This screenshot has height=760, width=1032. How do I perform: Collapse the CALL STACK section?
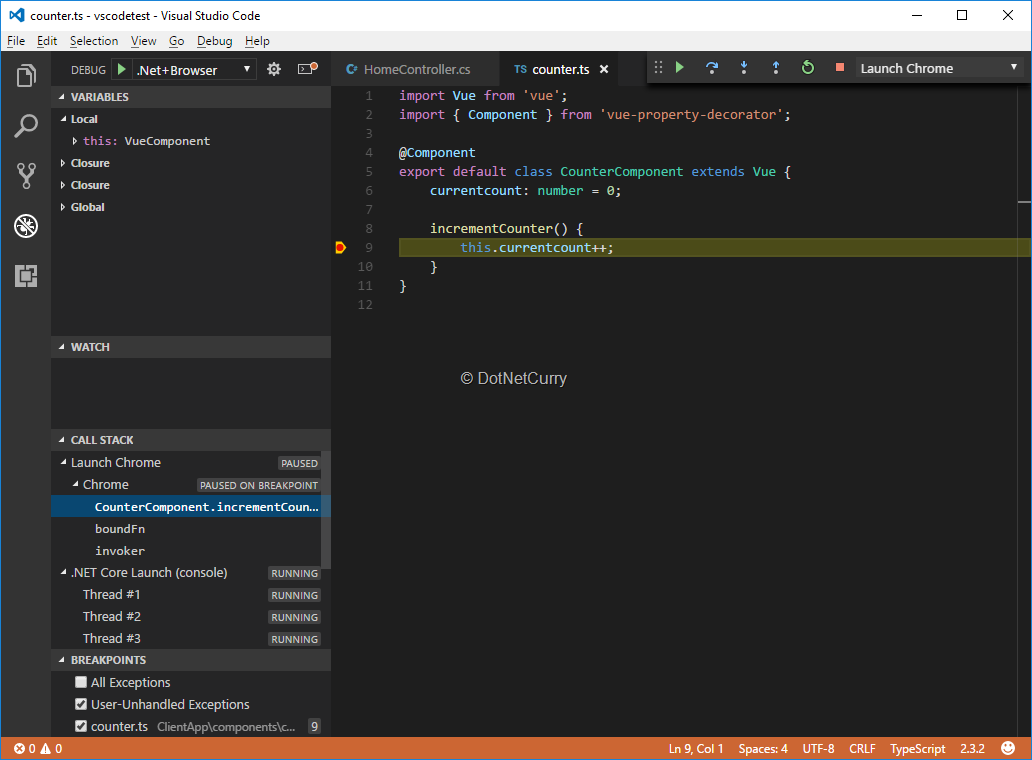click(x=62, y=440)
